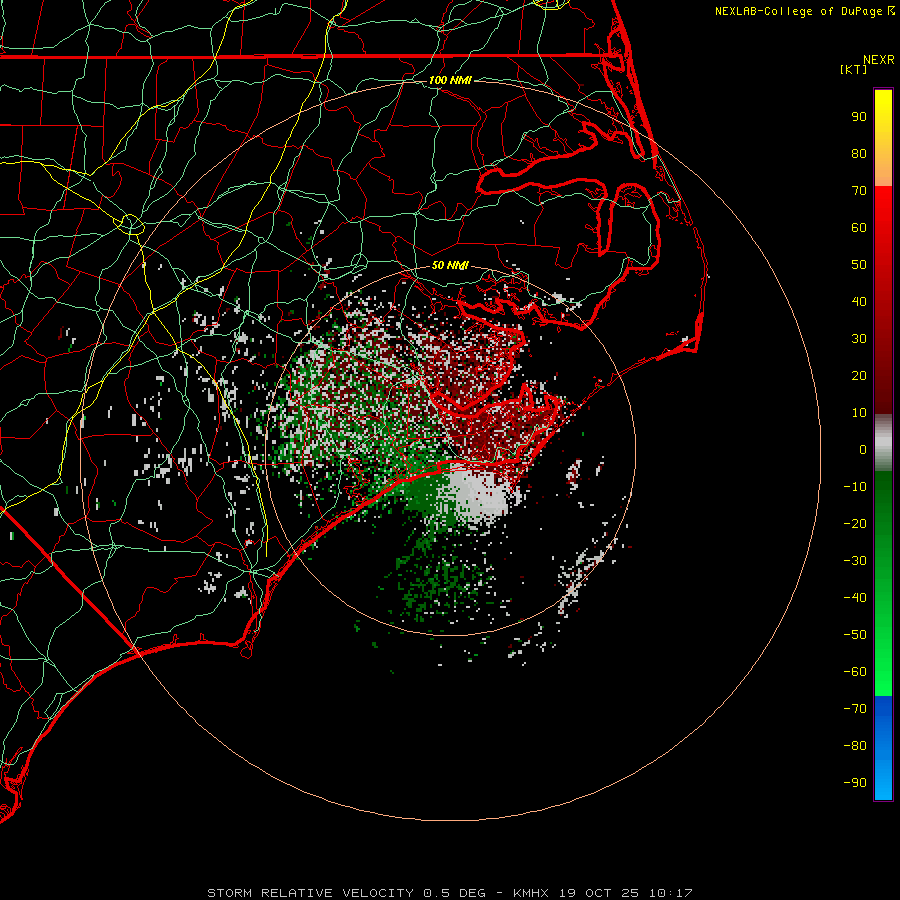Select the -90 value on velocity scale
Viewport: 900px width, 900px height.
tap(855, 783)
